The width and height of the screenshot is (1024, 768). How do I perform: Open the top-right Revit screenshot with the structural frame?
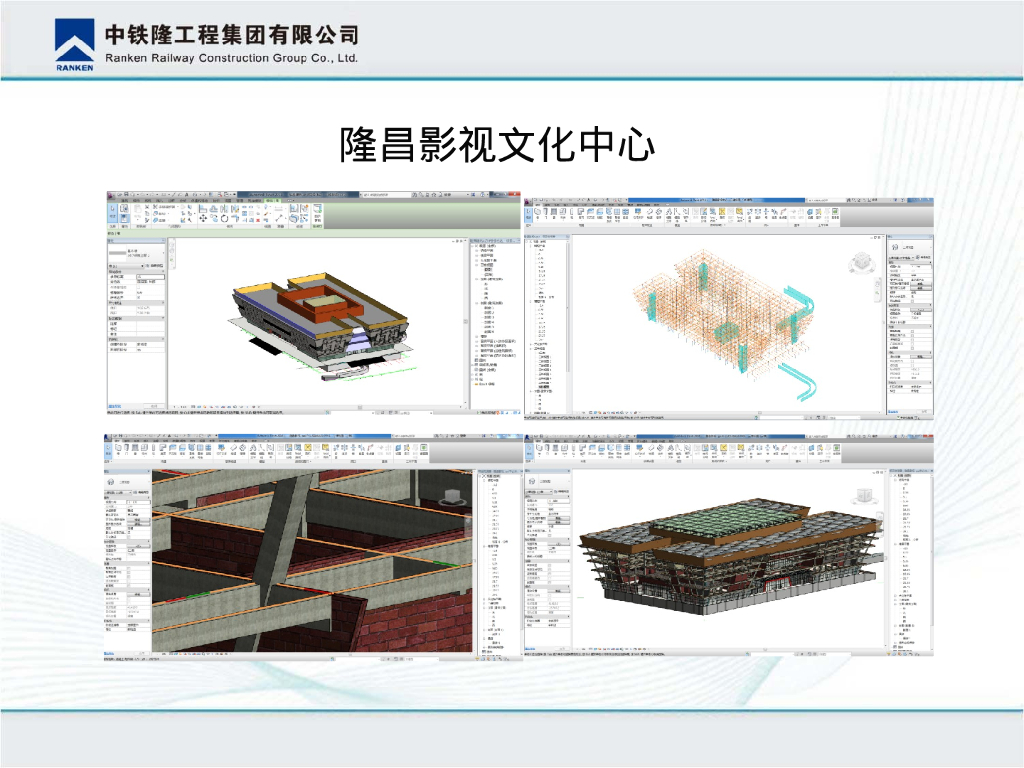click(729, 307)
